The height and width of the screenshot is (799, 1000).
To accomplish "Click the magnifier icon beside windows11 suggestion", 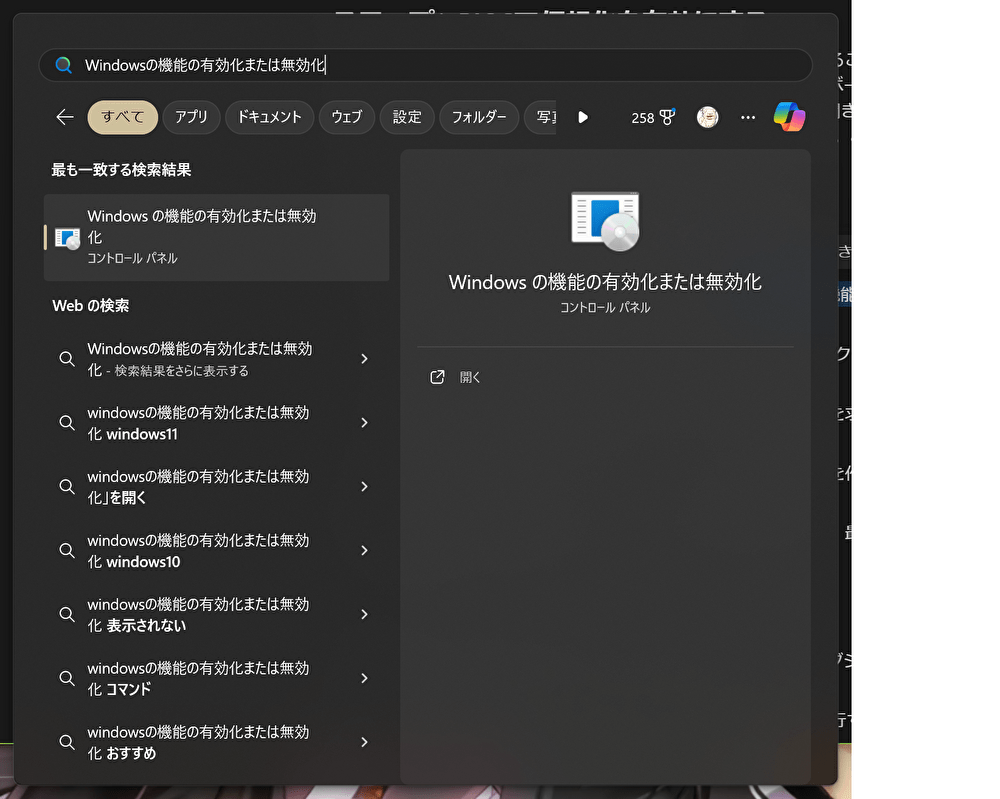I will pyautogui.click(x=67, y=423).
